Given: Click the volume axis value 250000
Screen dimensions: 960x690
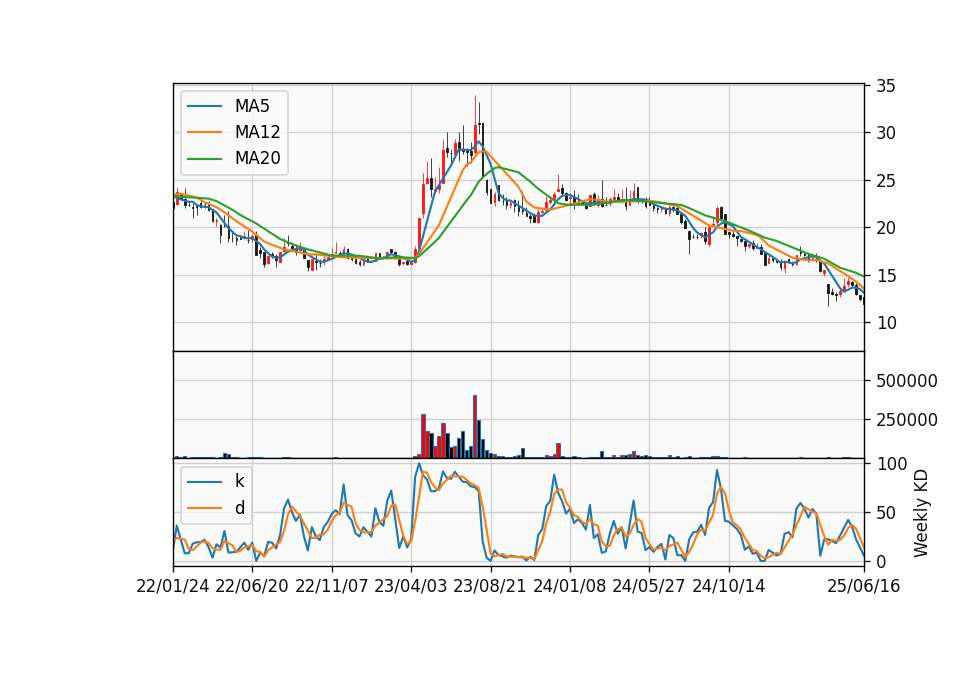Looking at the screenshot, I should (907, 420).
